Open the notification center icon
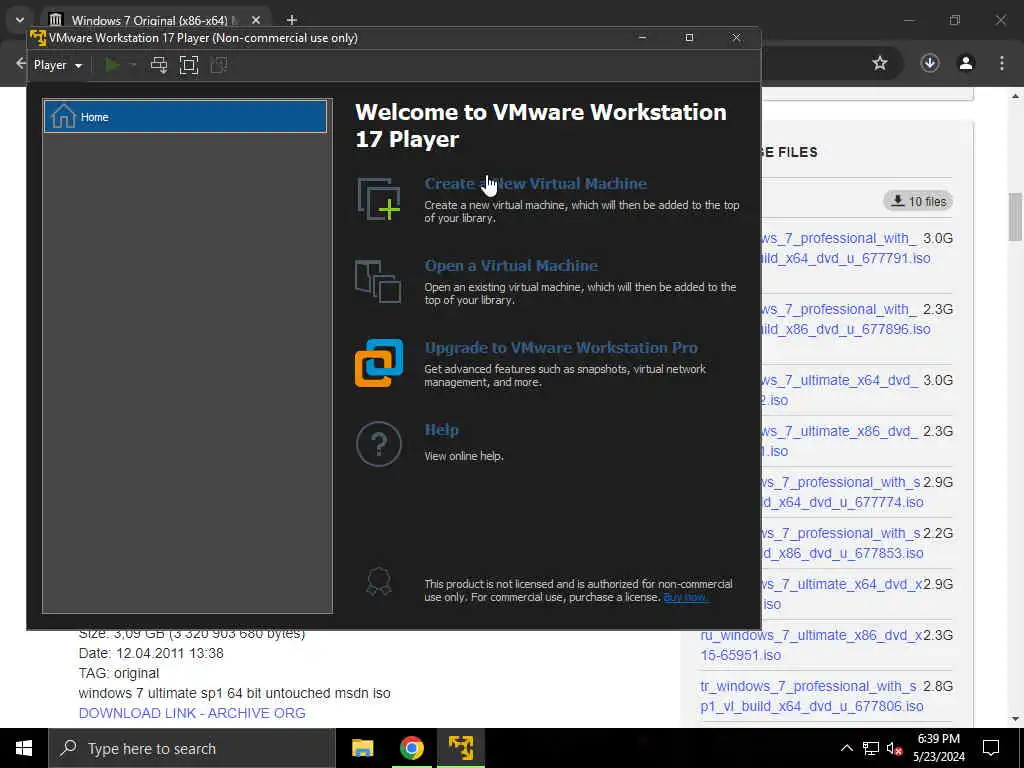 [x=991, y=748]
